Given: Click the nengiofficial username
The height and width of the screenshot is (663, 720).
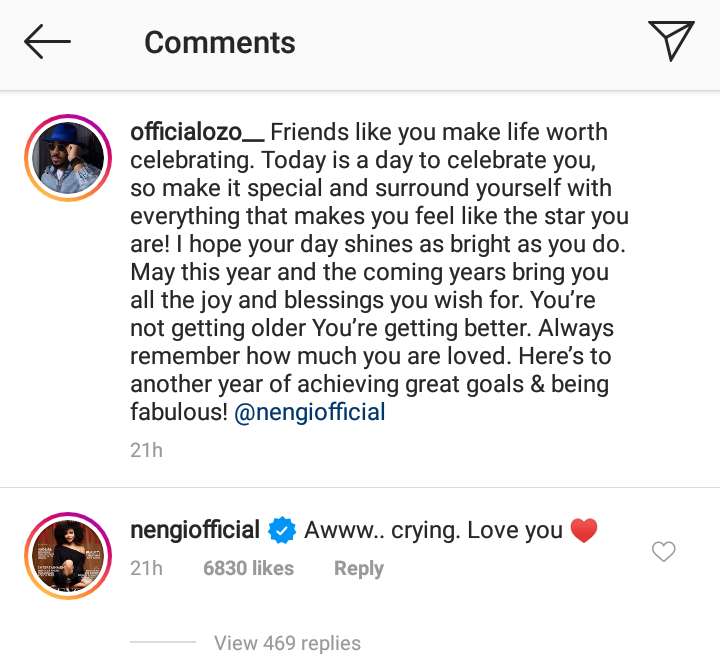Looking at the screenshot, I should 195,530.
